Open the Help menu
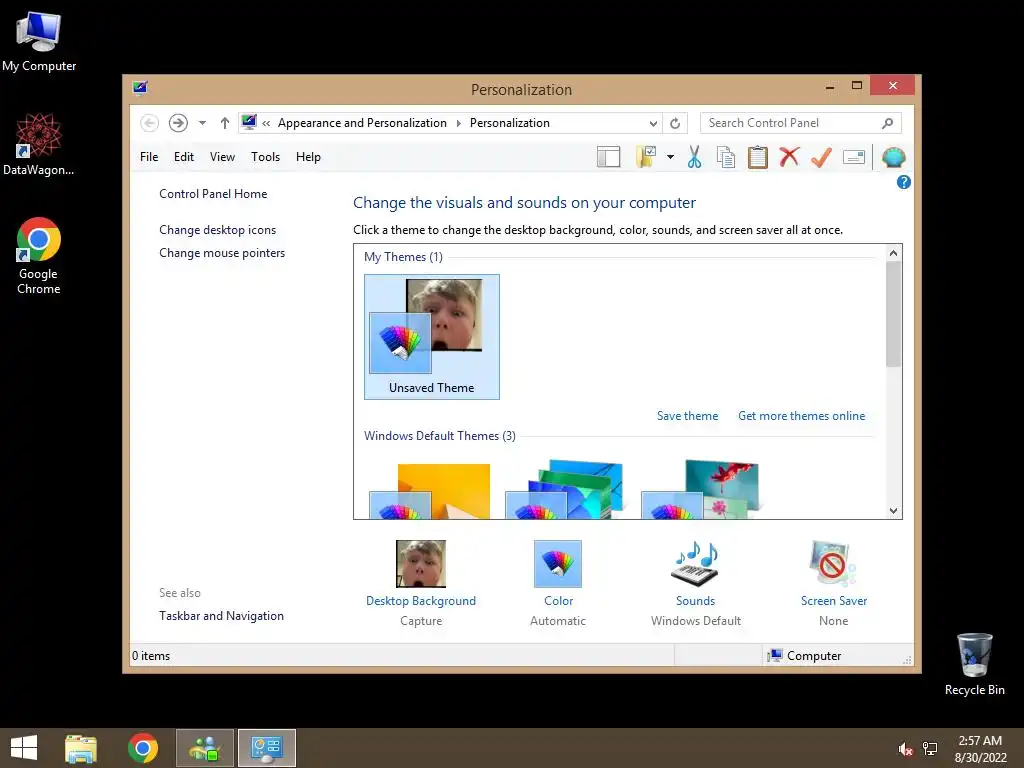 pos(308,157)
